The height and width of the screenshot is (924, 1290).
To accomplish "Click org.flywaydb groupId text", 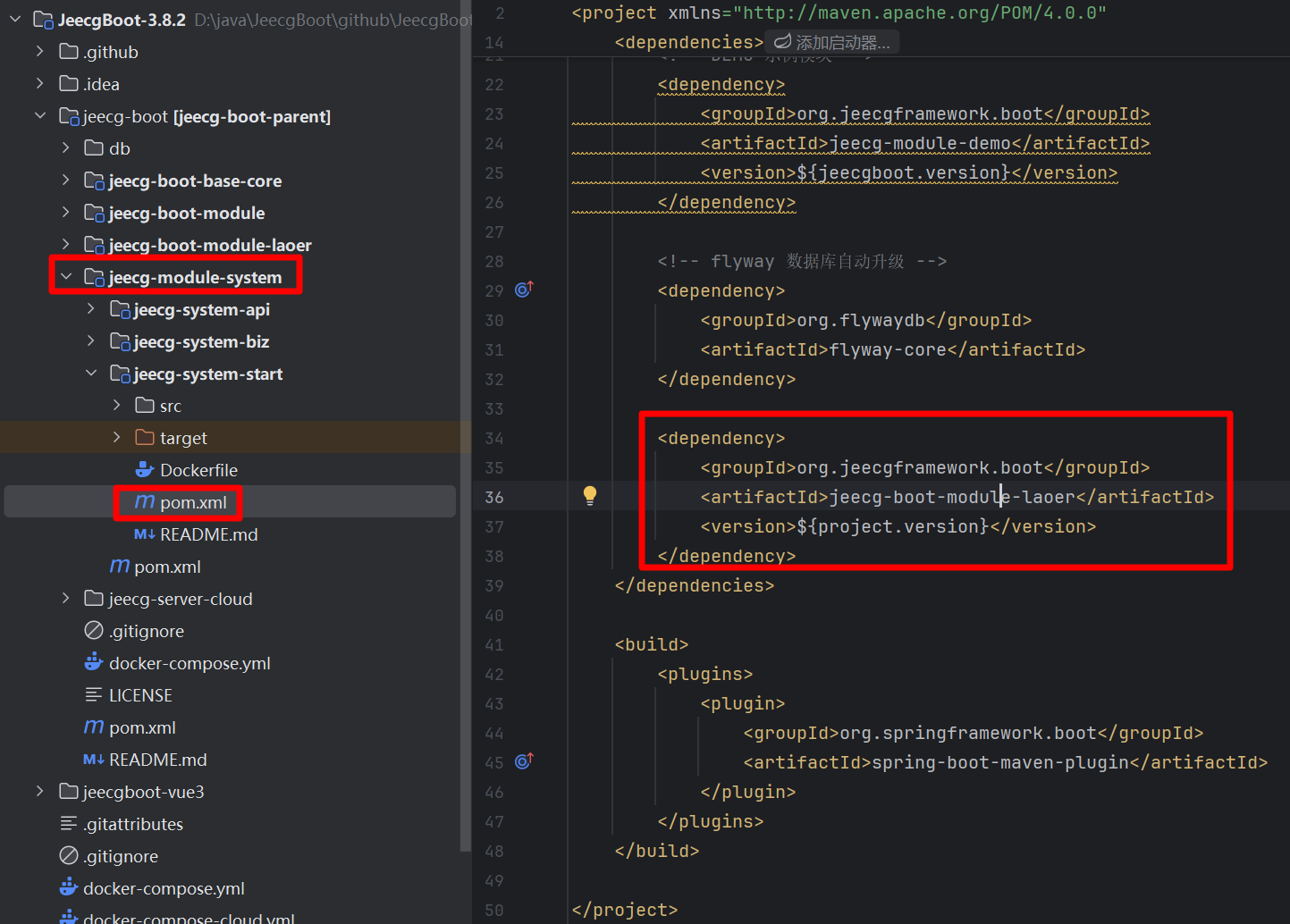I will (861, 320).
